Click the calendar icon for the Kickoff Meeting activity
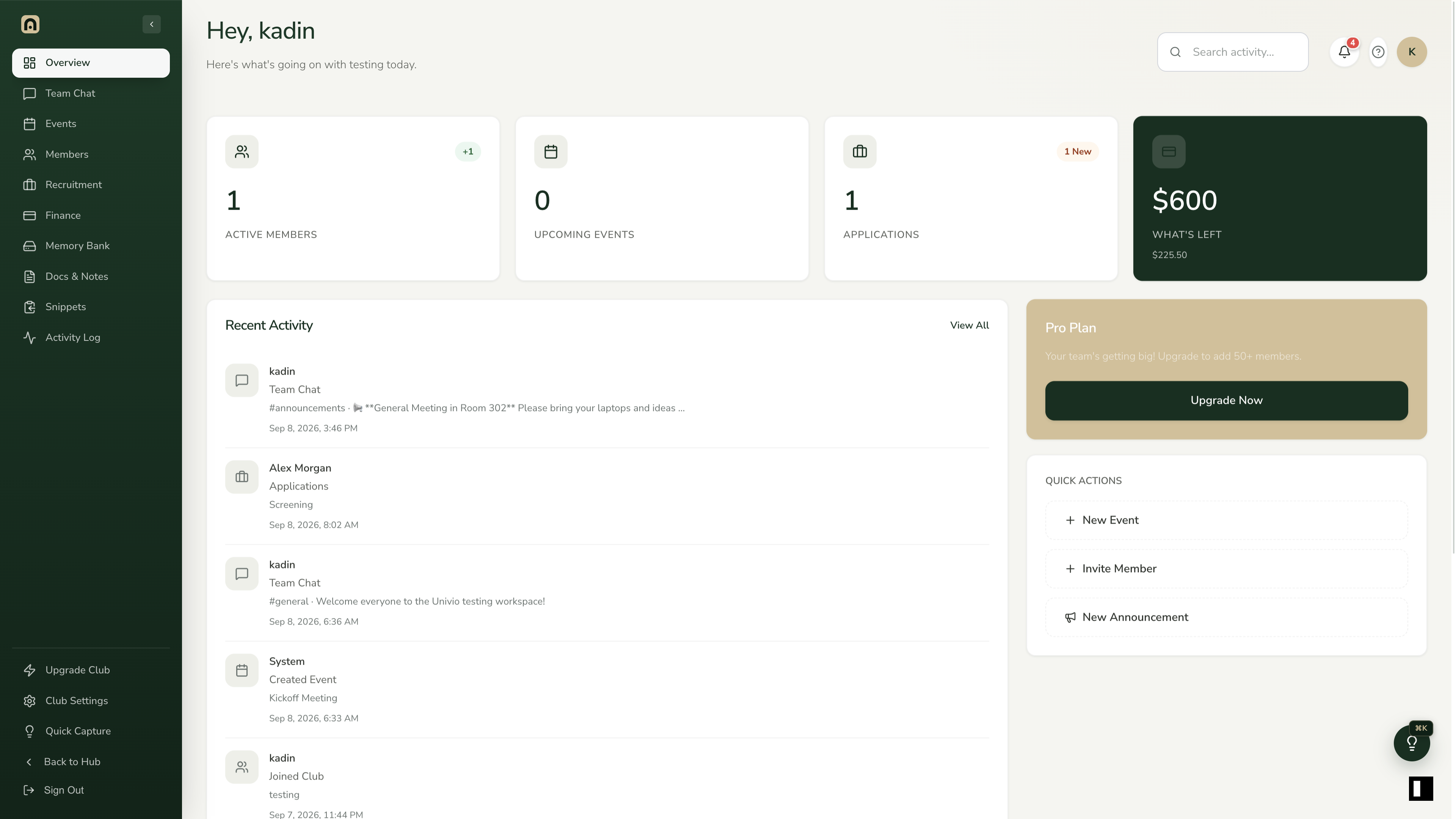This screenshot has height=819, width=1456. (242, 670)
